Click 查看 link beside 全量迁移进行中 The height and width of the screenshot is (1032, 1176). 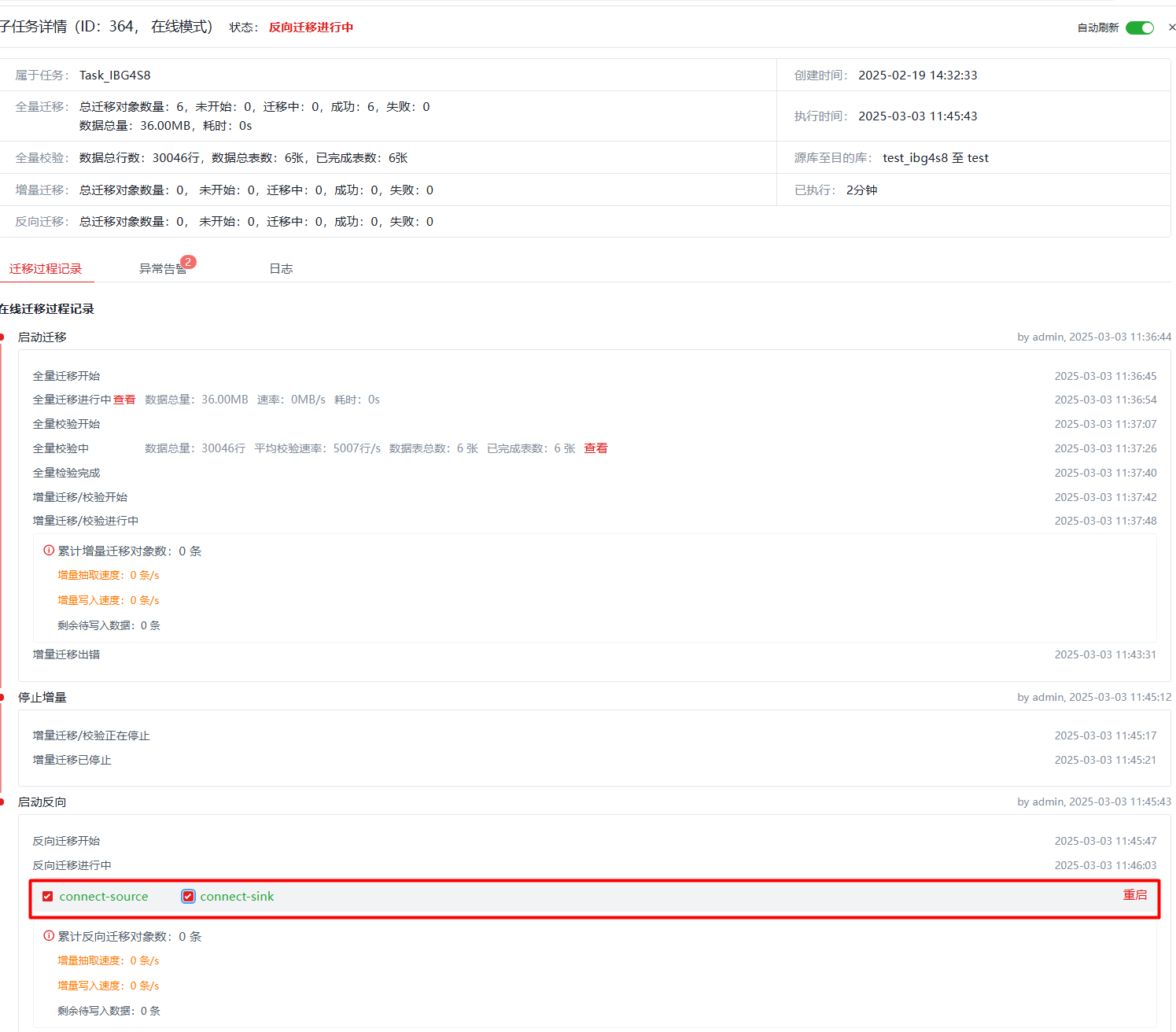(x=124, y=400)
